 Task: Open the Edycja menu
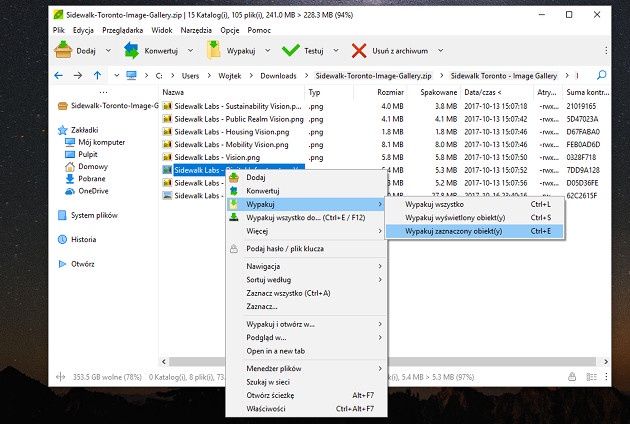[83, 30]
